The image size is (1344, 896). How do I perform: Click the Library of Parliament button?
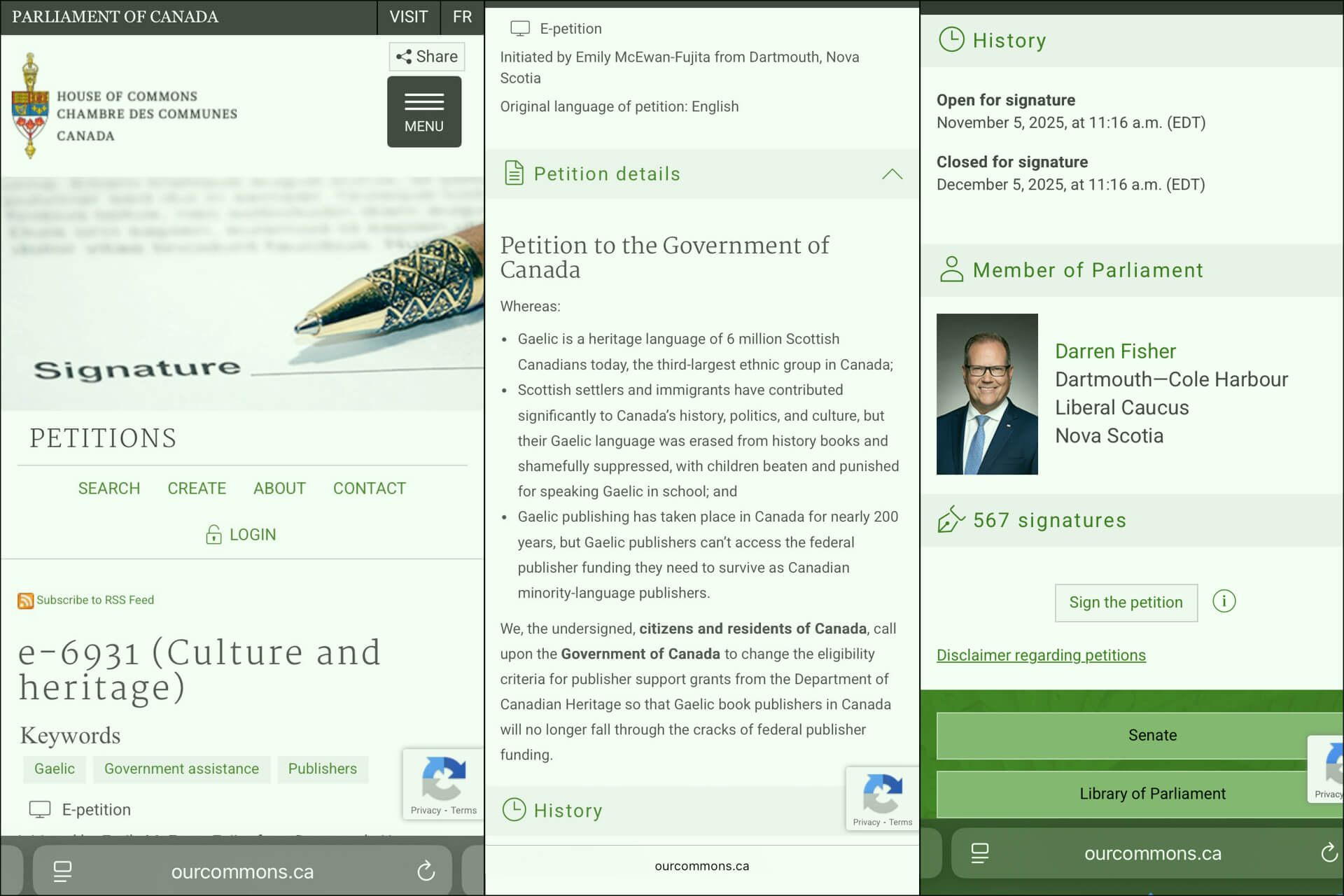point(1152,794)
